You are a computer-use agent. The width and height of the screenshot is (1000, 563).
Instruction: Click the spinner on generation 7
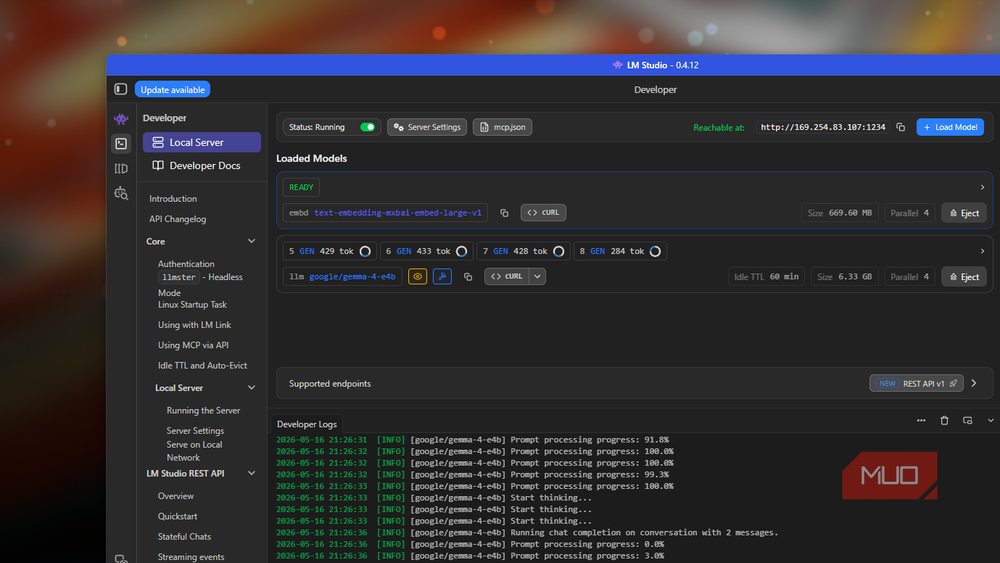(x=559, y=251)
